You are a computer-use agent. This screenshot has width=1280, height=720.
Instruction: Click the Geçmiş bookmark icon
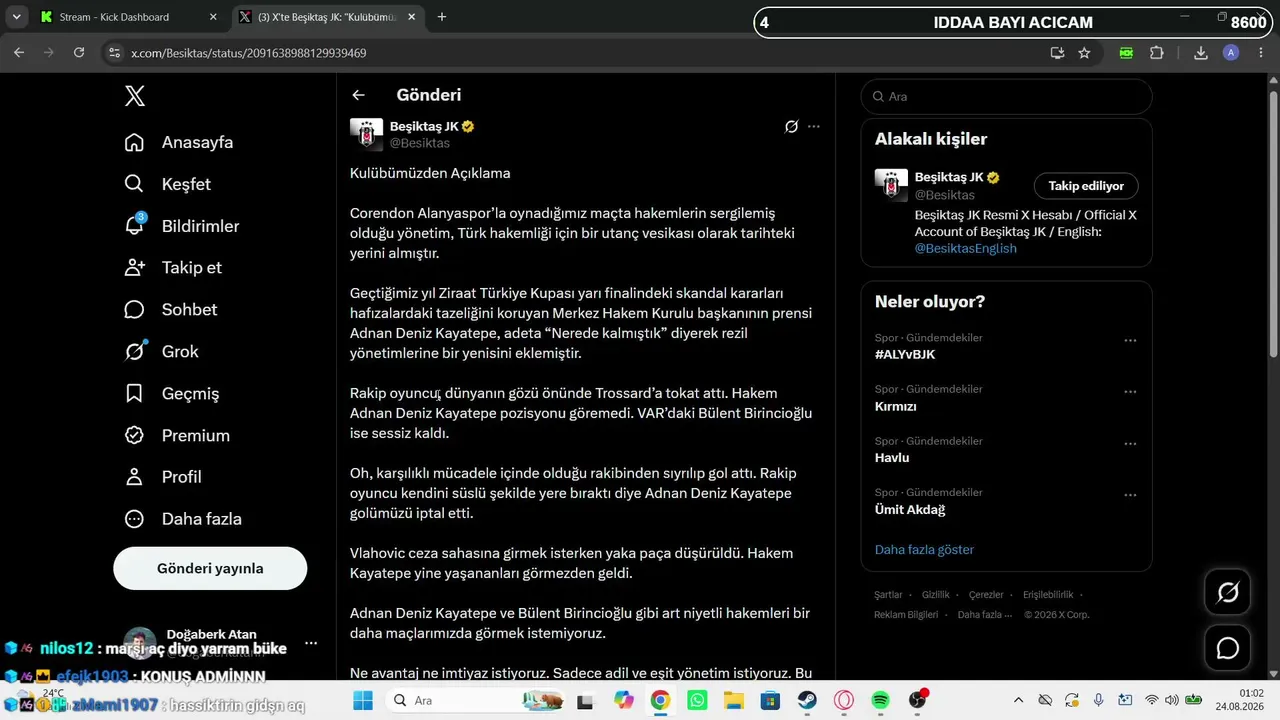coord(134,394)
